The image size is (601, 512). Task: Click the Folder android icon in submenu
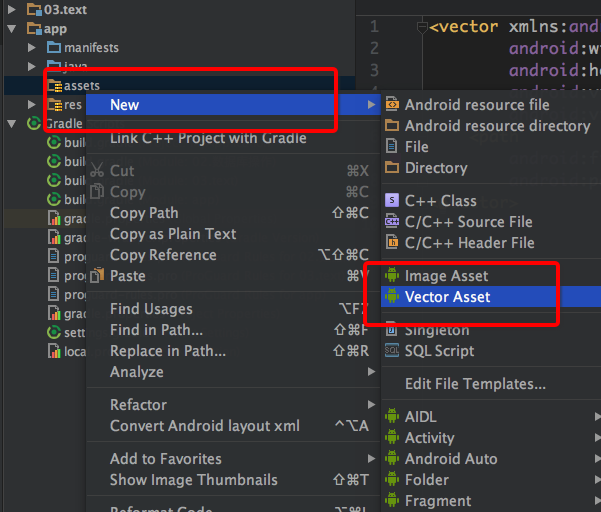[x=392, y=479]
